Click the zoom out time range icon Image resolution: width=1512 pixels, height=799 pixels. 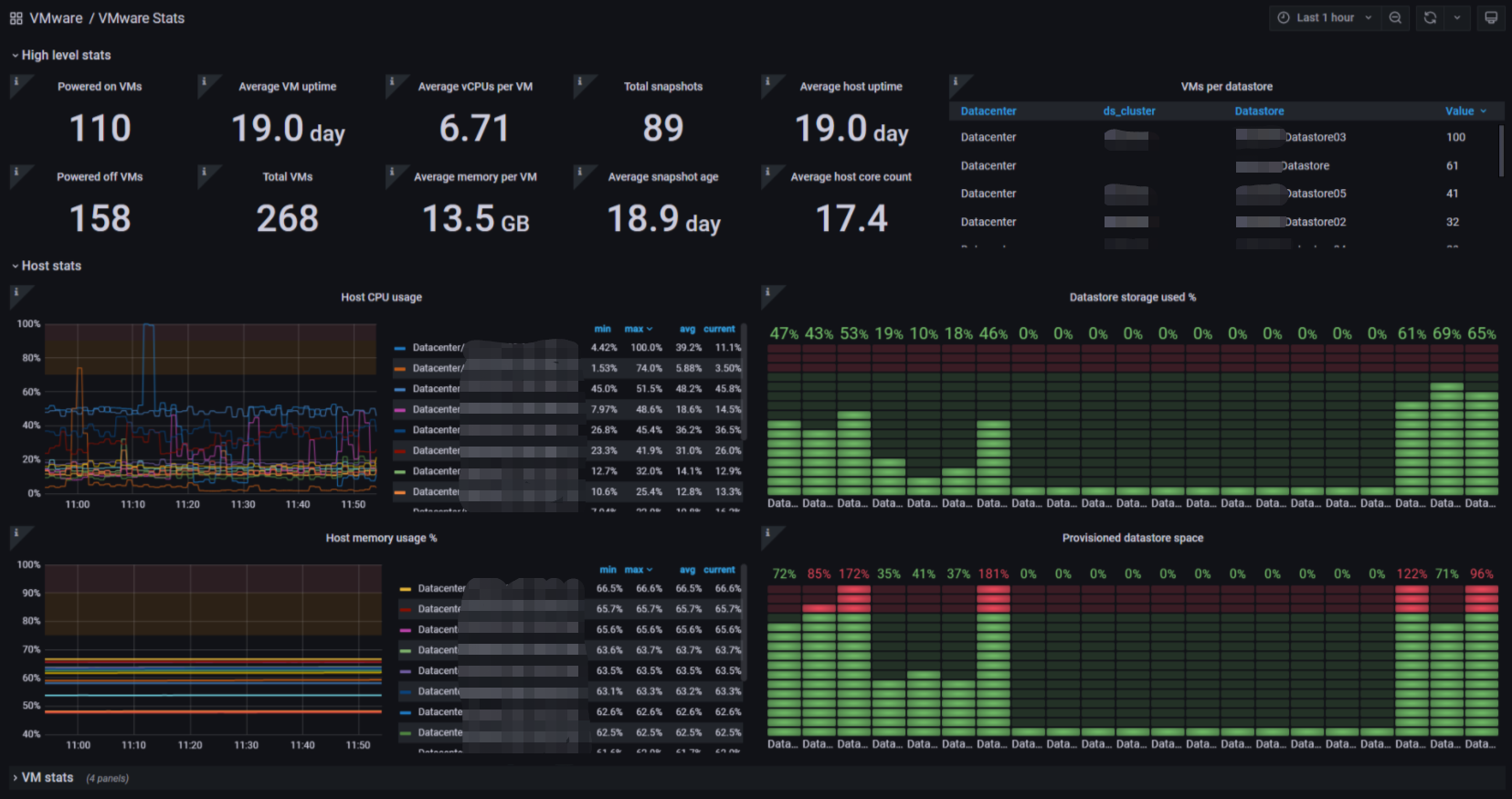(x=1395, y=17)
